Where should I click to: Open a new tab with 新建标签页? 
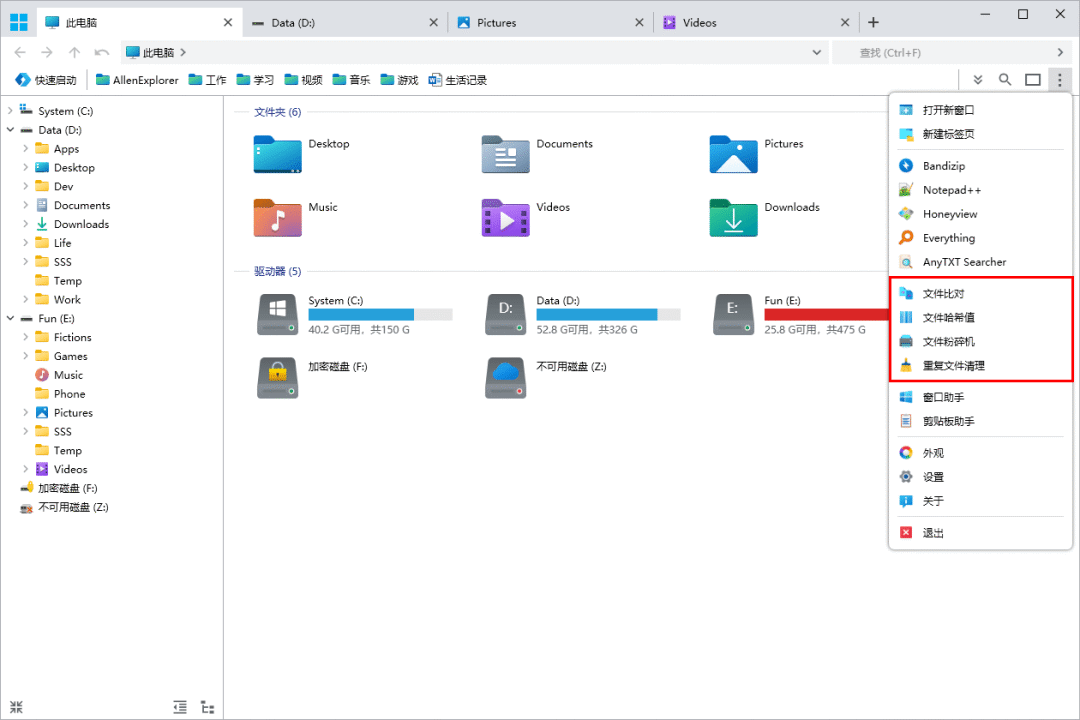point(946,134)
